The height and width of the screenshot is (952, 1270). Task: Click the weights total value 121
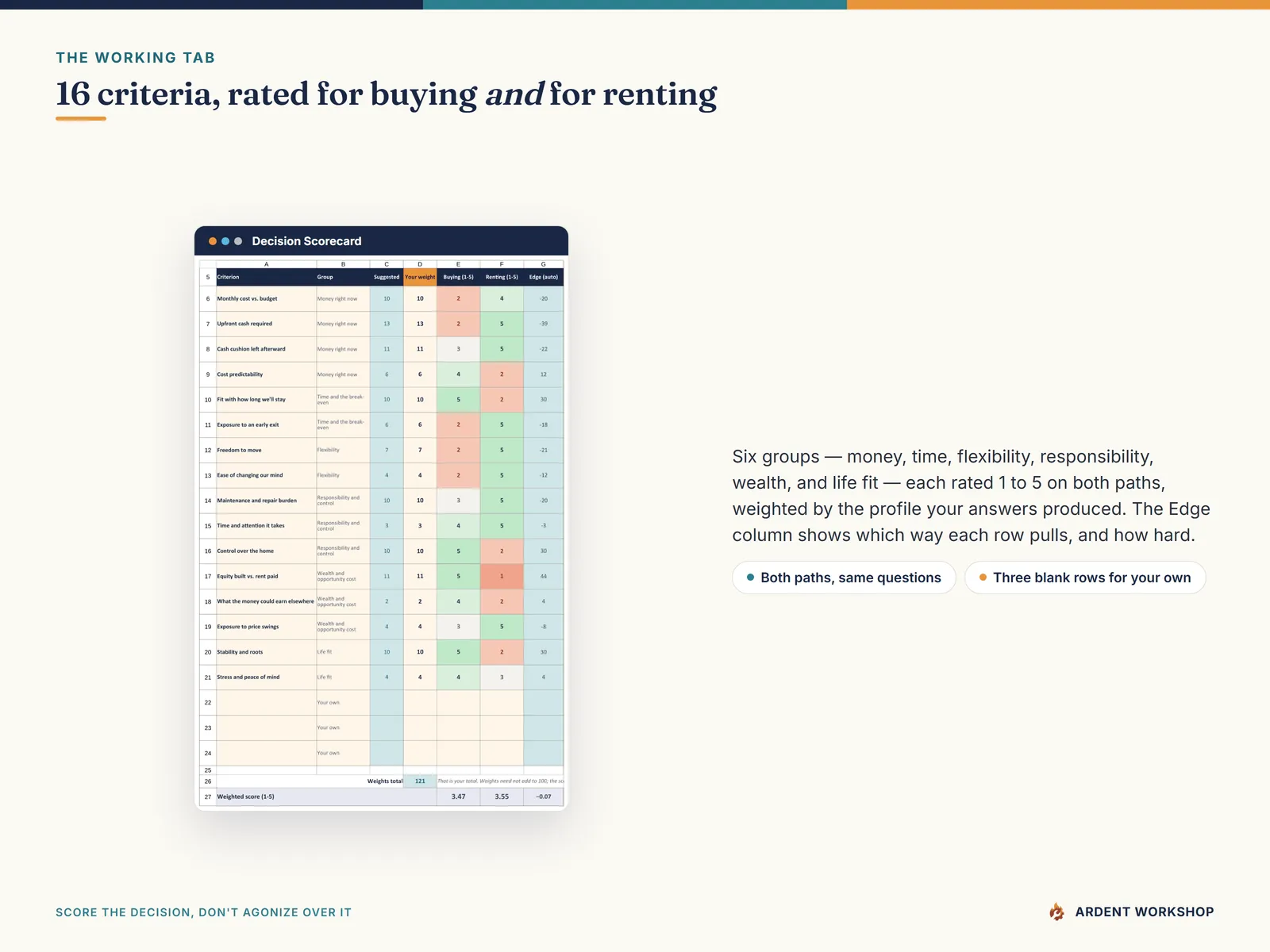tap(420, 781)
